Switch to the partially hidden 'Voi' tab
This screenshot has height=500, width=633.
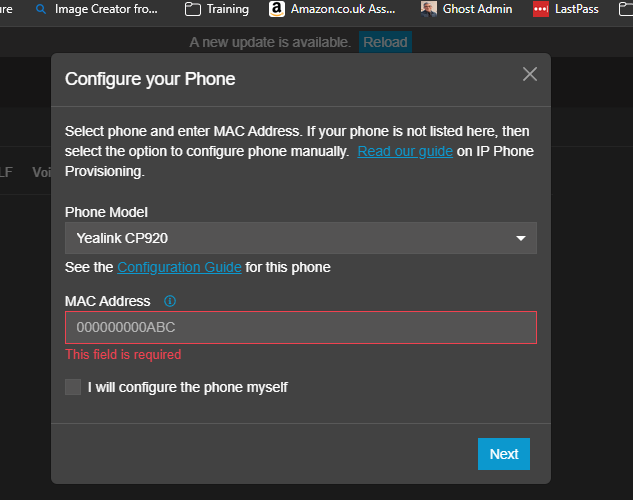point(41,172)
